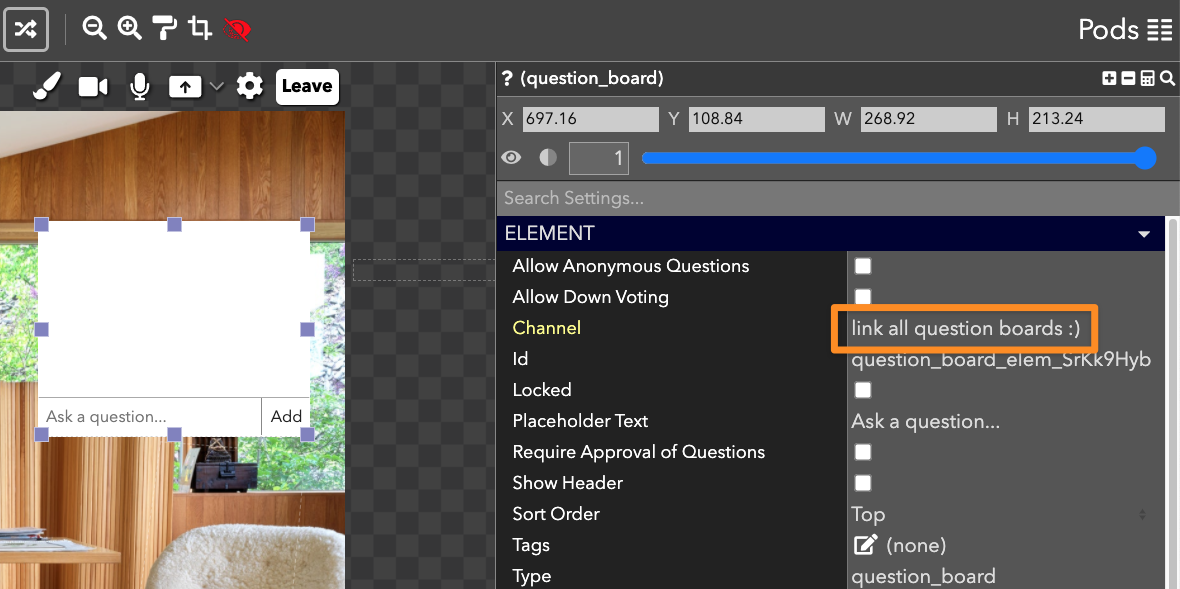The width and height of the screenshot is (1180, 589).
Task: Open the dropdown arrow beside upload
Action: 217,87
